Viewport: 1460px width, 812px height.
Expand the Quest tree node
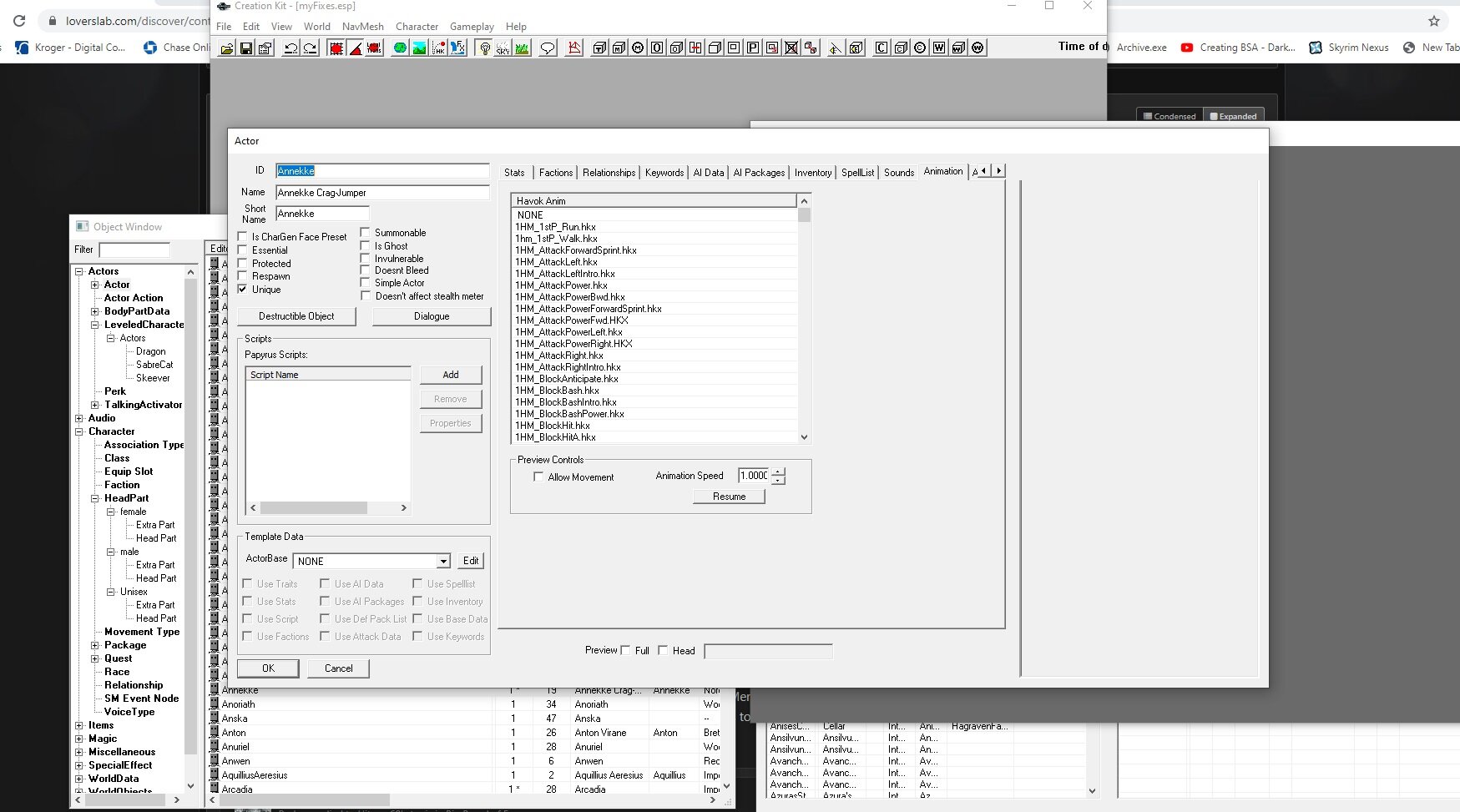[95, 658]
